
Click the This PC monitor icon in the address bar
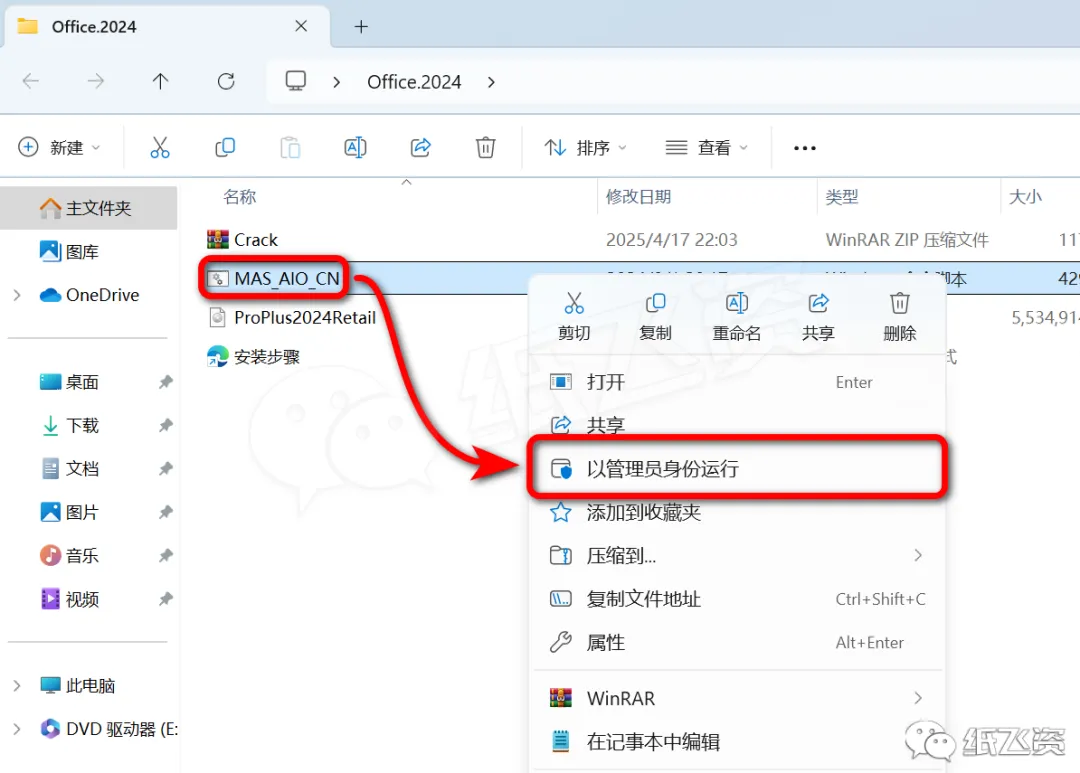coord(296,81)
